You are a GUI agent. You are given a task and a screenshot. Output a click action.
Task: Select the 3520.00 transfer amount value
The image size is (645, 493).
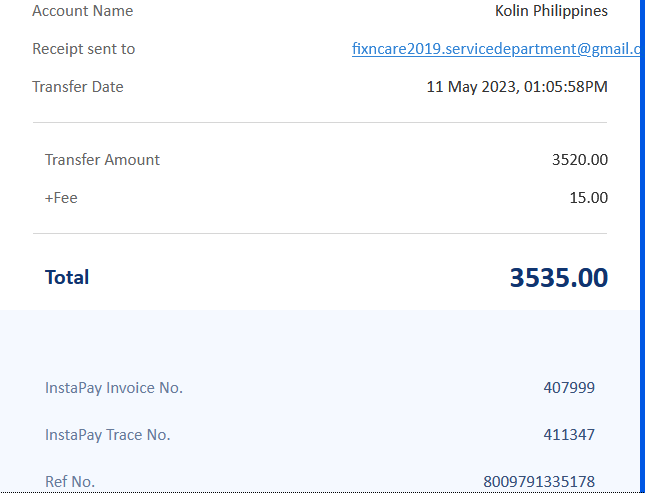click(579, 160)
